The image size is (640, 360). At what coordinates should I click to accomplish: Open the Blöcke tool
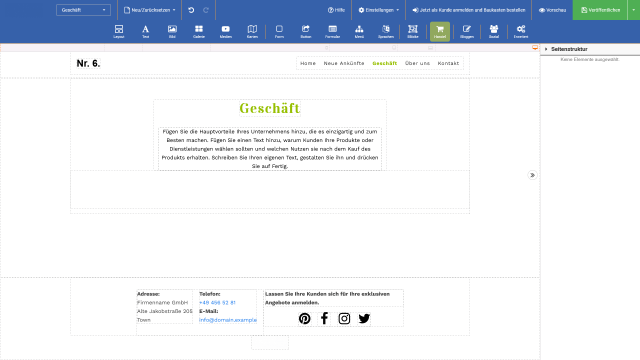click(413, 31)
